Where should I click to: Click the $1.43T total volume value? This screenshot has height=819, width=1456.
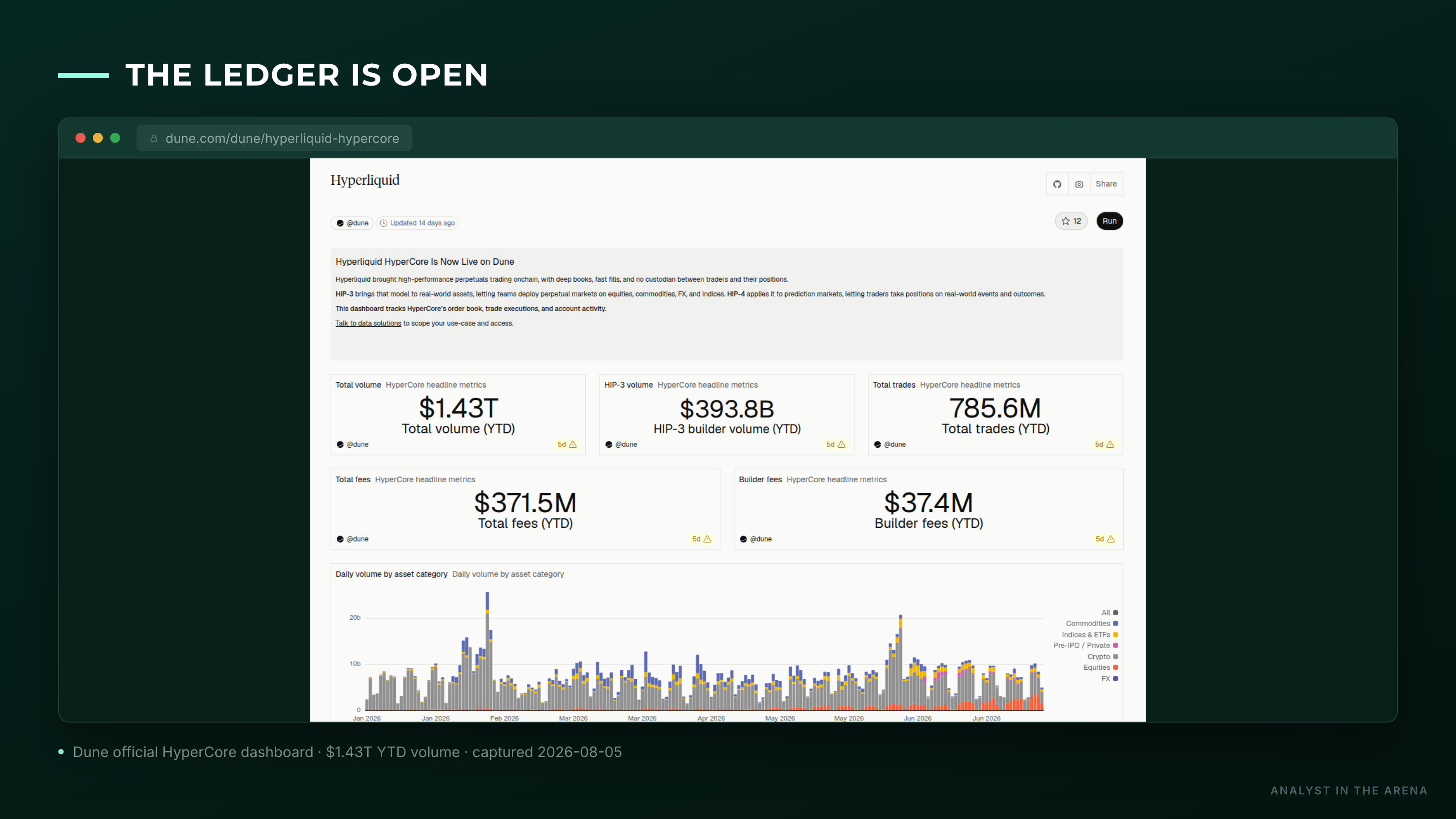click(x=458, y=408)
